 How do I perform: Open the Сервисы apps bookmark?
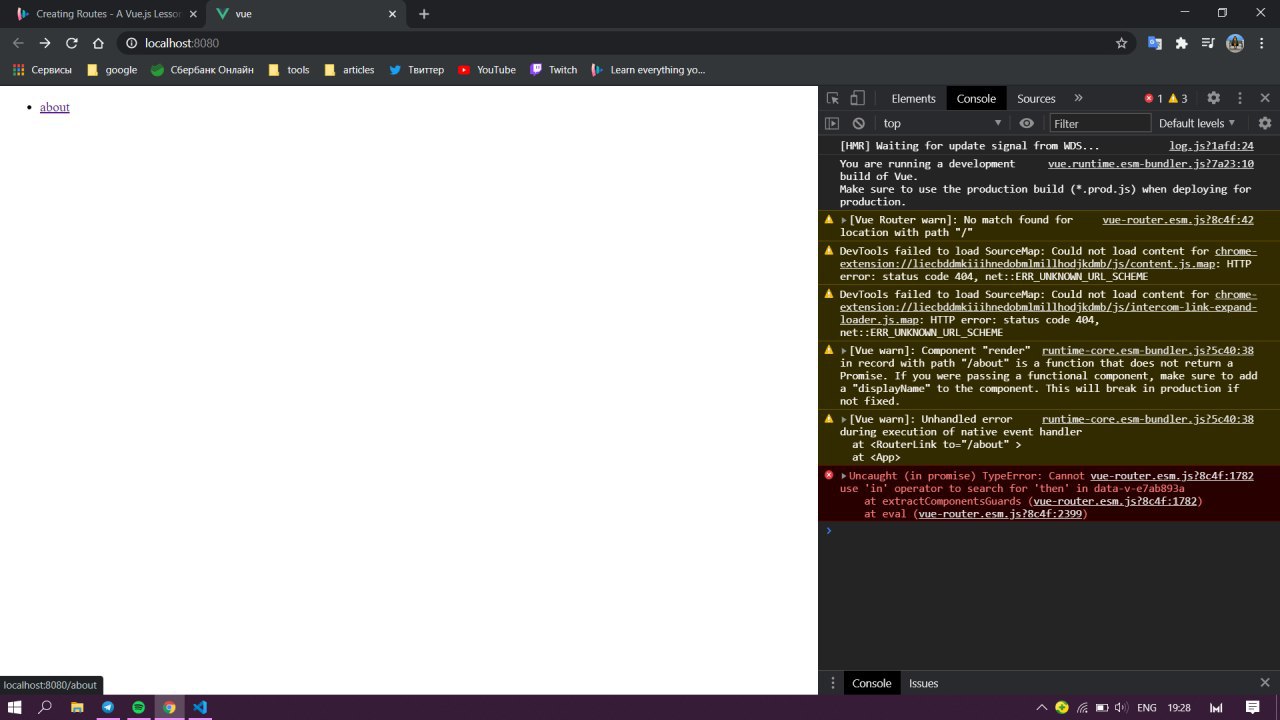click(42, 70)
